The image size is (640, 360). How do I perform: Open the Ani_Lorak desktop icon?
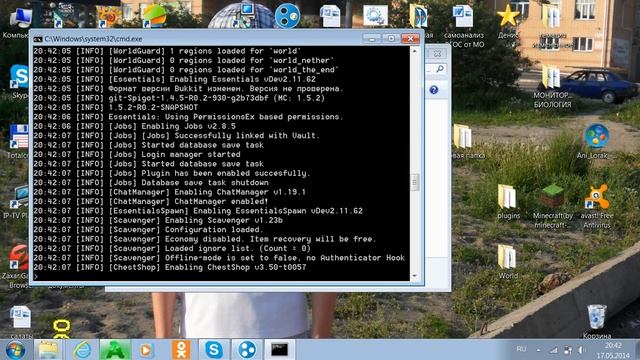coord(596,137)
